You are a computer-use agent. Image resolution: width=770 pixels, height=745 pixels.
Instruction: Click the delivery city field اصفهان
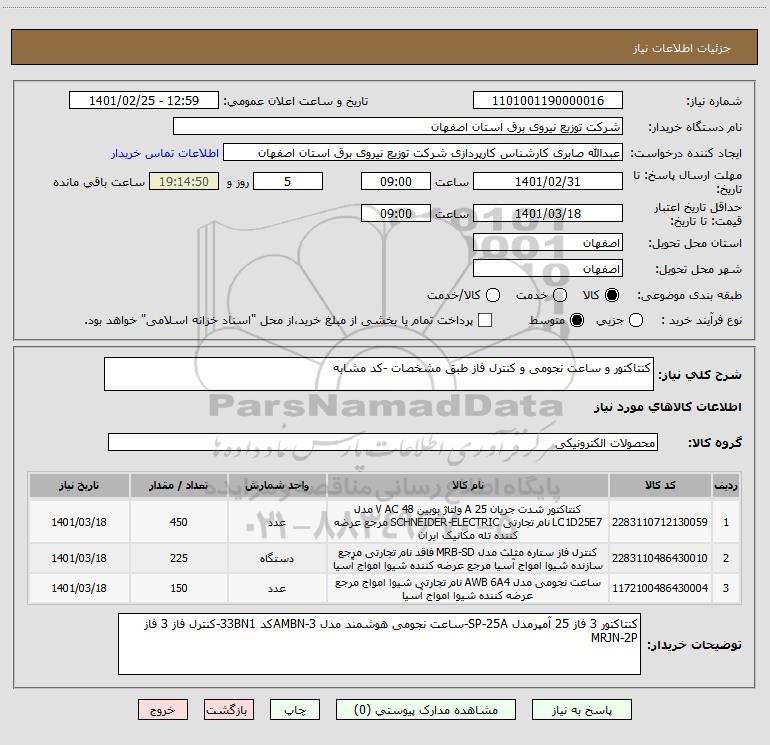[548, 268]
